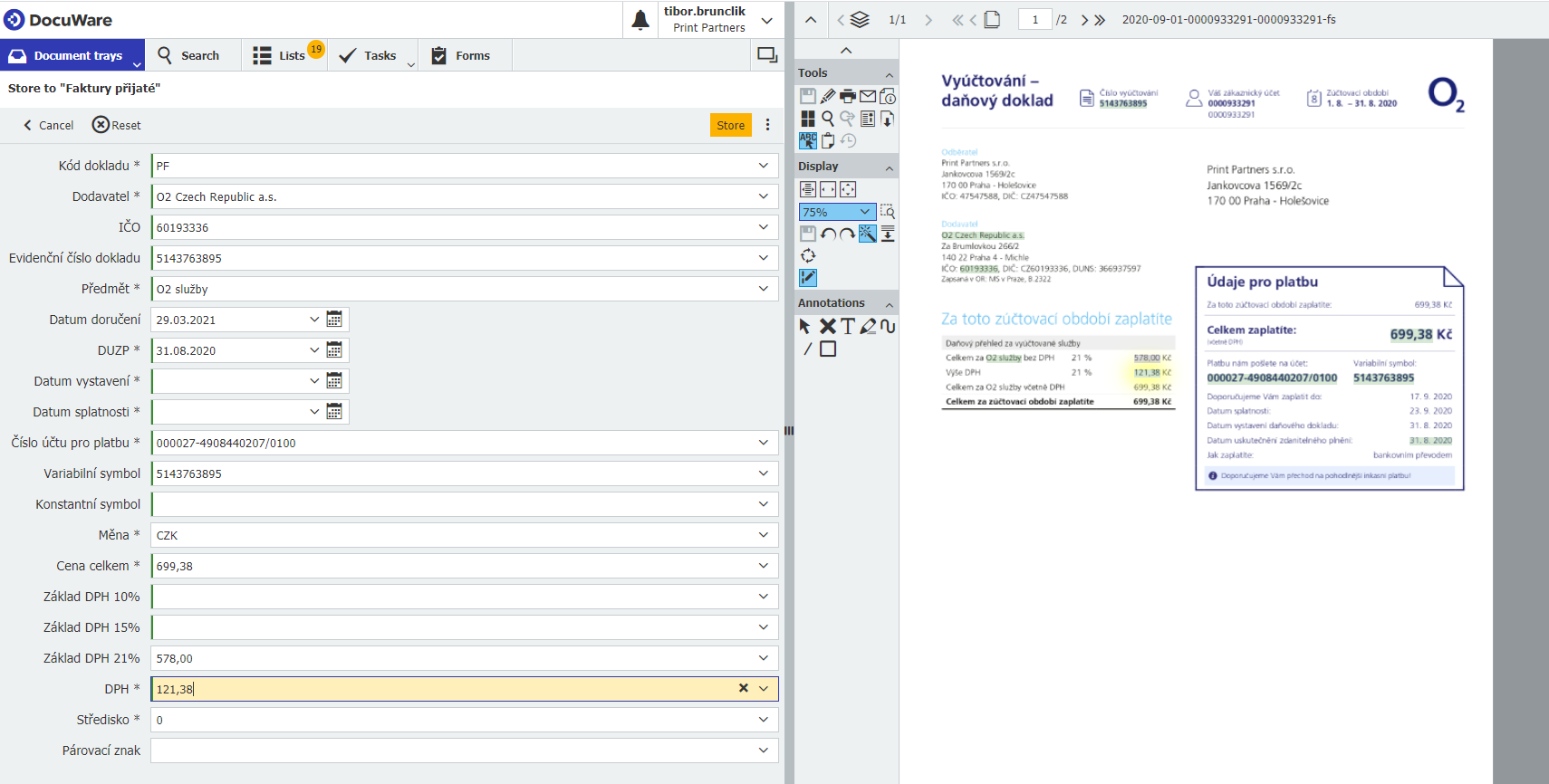
Task: Rotate the page right (clockwise)
Action: point(848,234)
